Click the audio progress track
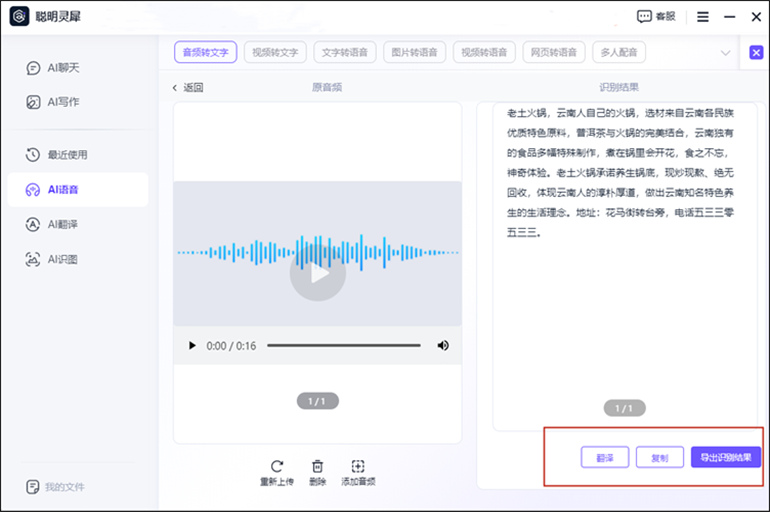 [344, 346]
